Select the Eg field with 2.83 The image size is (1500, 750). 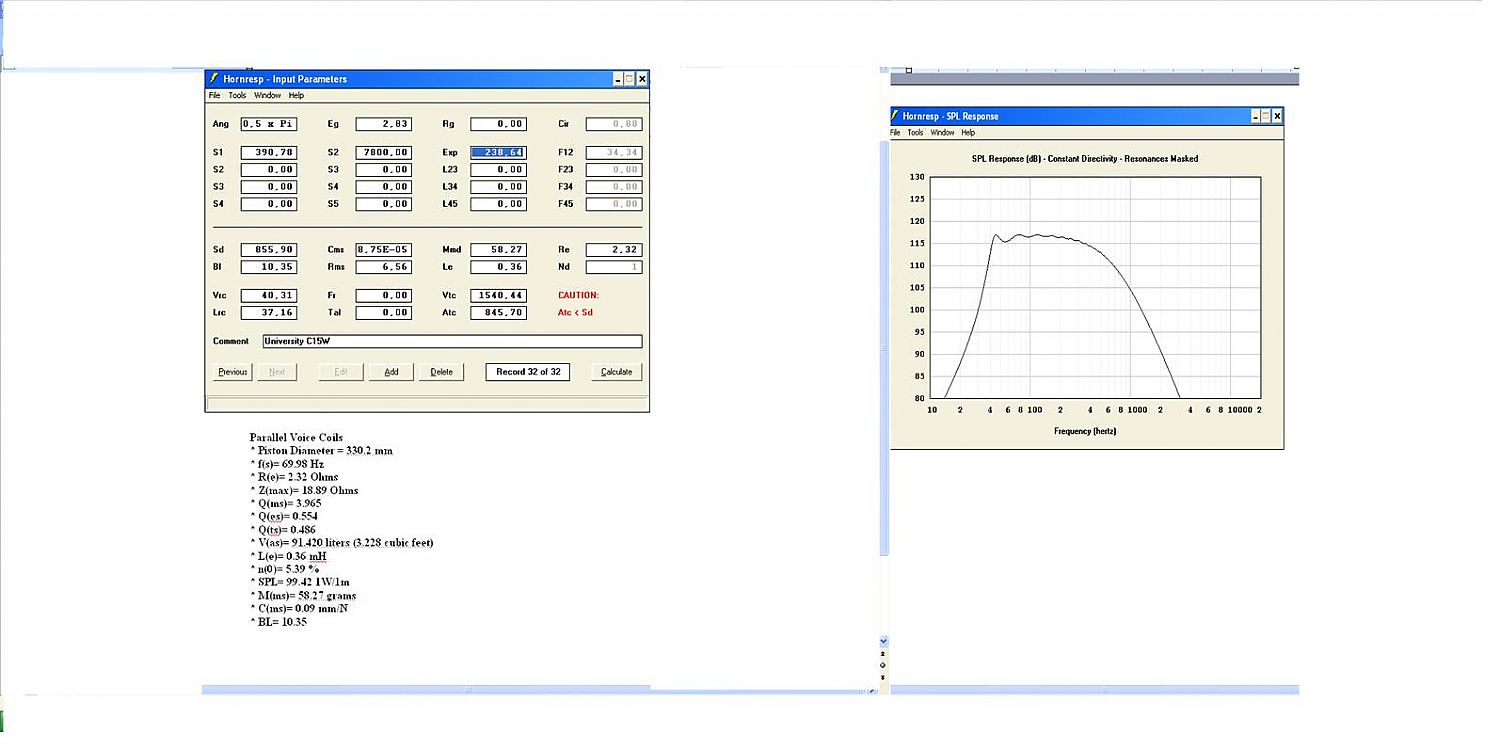(384, 125)
